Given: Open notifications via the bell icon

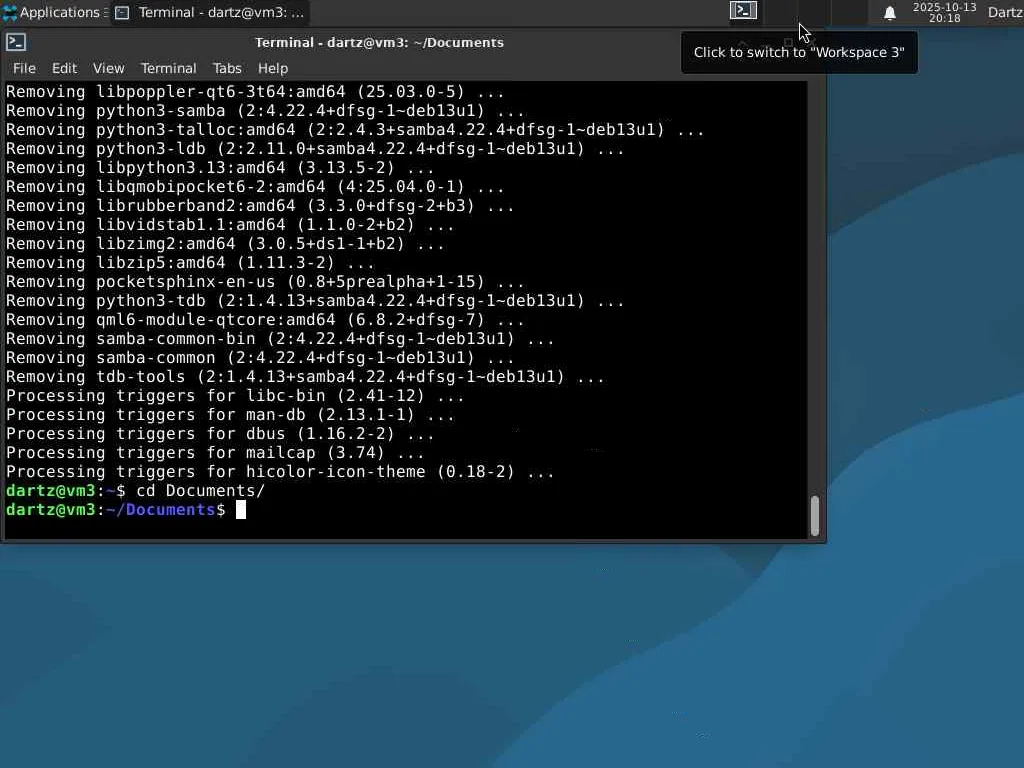Looking at the screenshot, I should (x=889, y=12).
